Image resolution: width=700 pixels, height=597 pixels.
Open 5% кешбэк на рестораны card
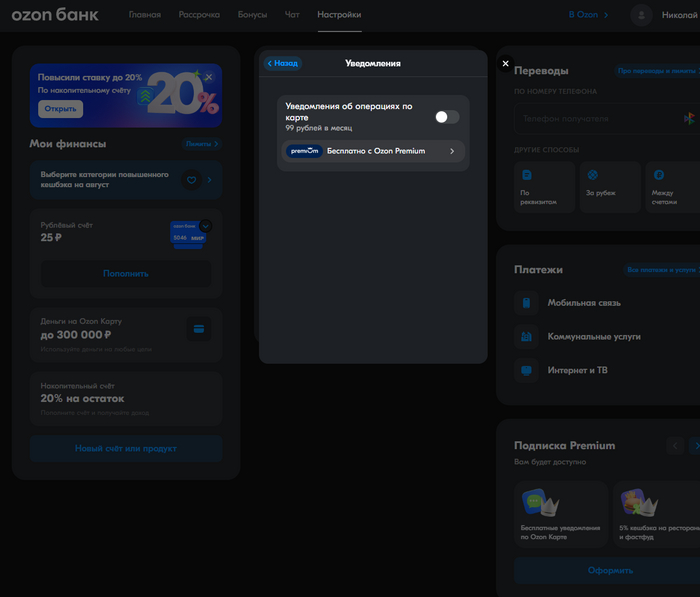(657, 514)
